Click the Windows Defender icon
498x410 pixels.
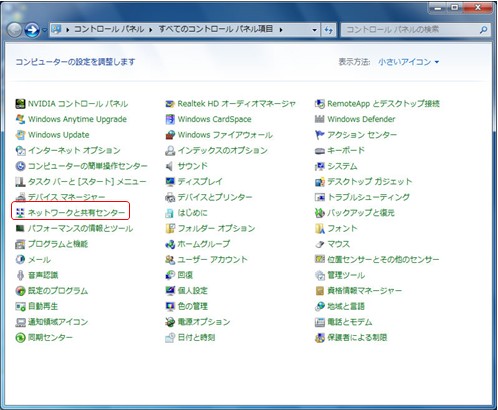pyautogui.click(x=320, y=119)
